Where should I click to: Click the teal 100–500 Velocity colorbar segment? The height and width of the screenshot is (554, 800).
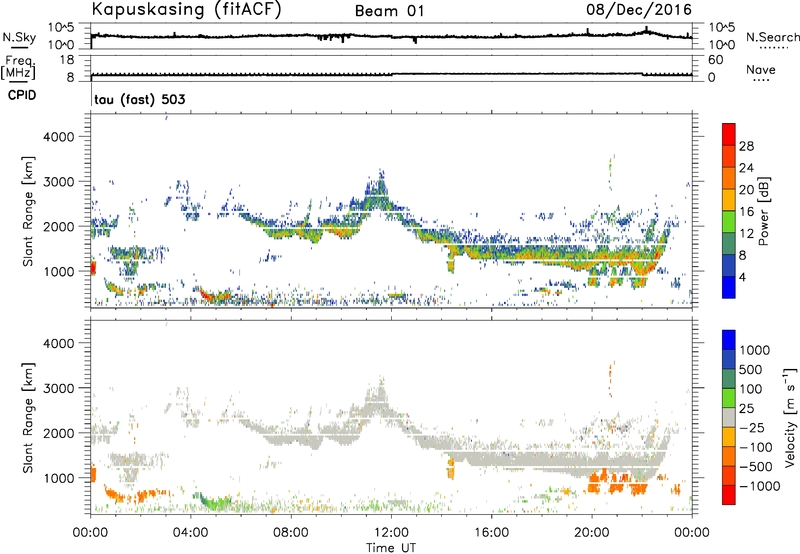[729, 379]
